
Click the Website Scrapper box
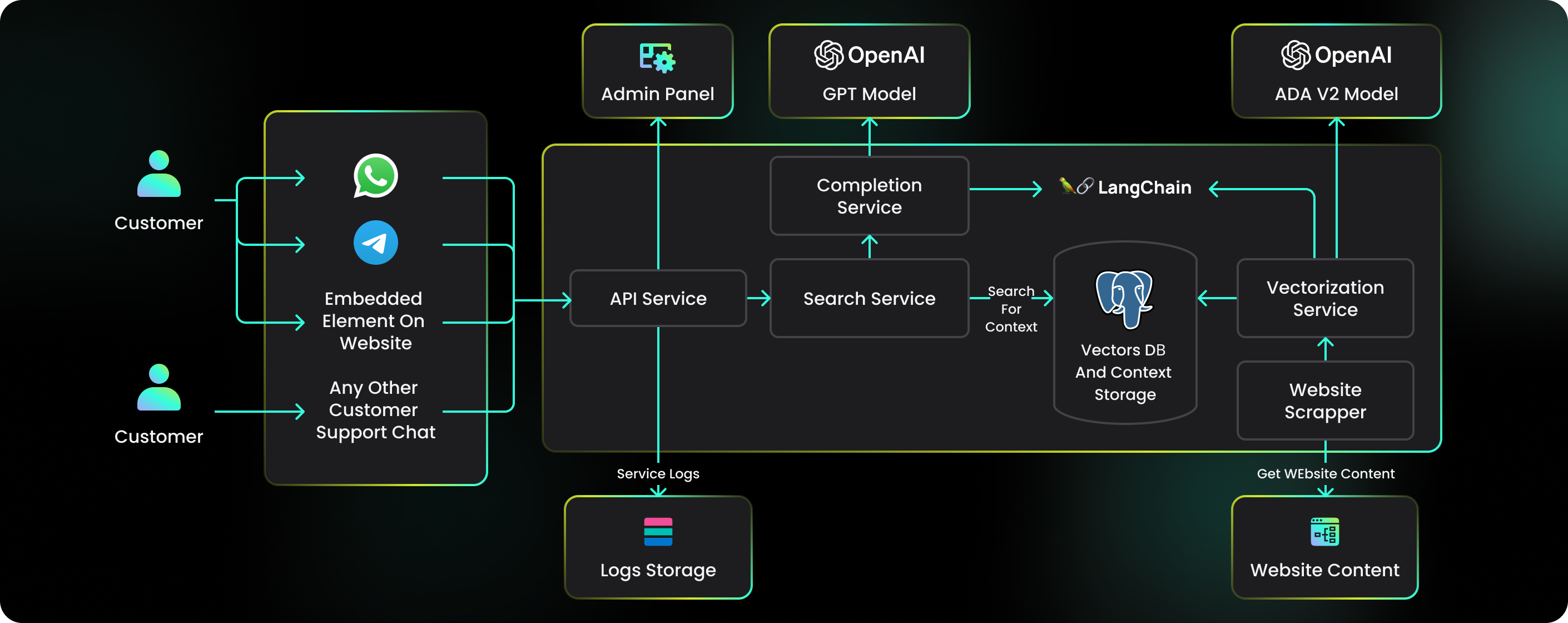1324,400
